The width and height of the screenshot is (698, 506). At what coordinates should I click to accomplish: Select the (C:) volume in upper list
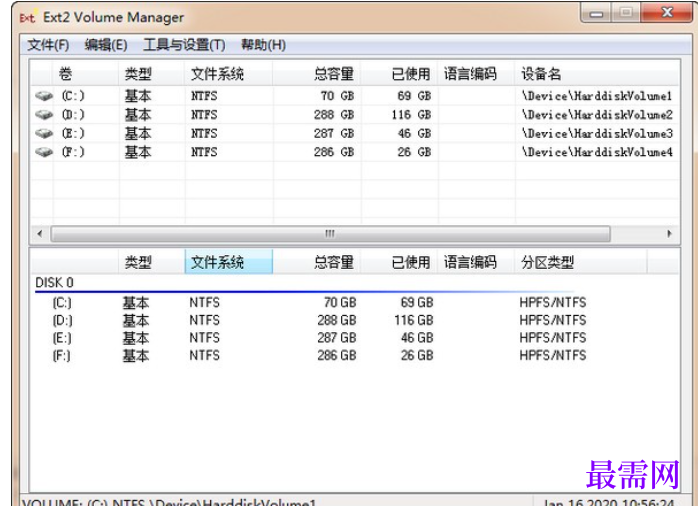coord(73,96)
